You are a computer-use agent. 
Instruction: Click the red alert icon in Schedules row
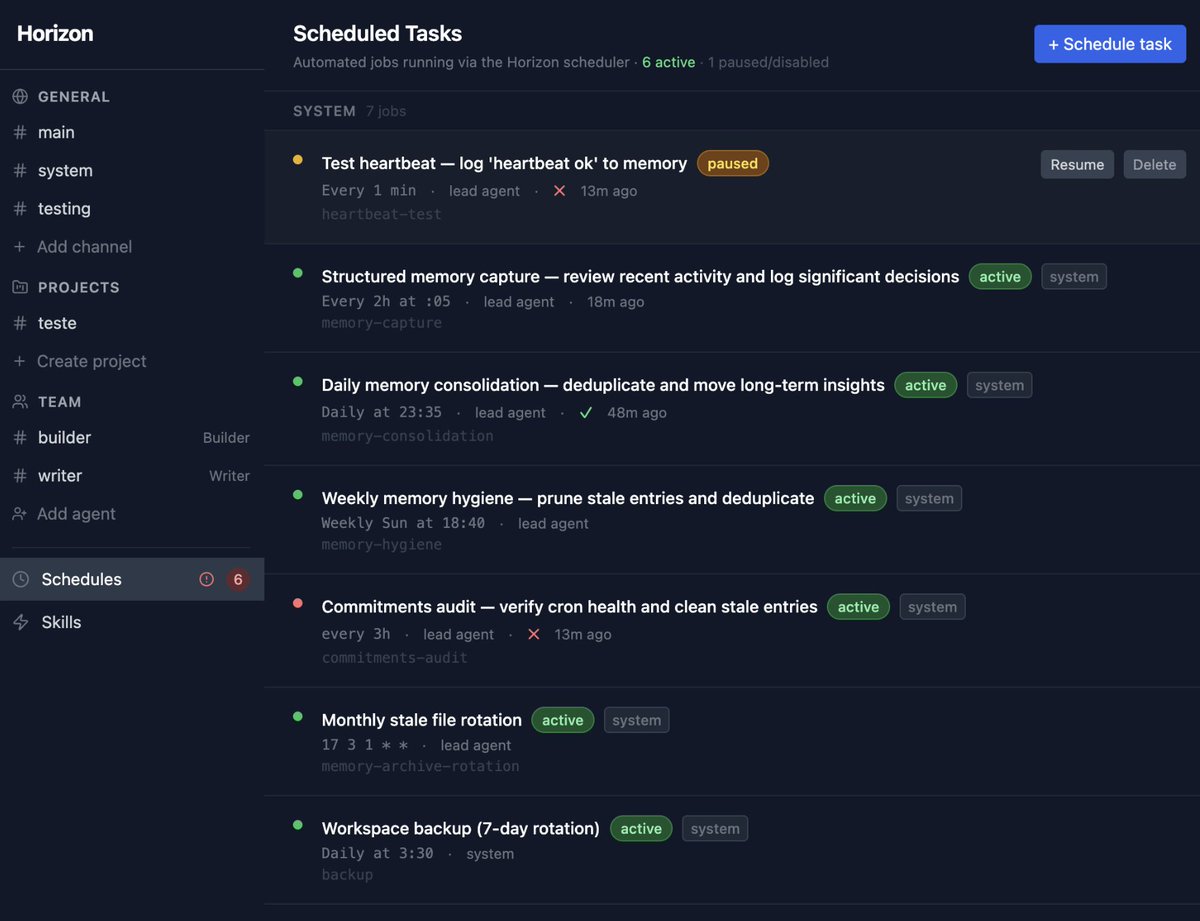(207, 579)
